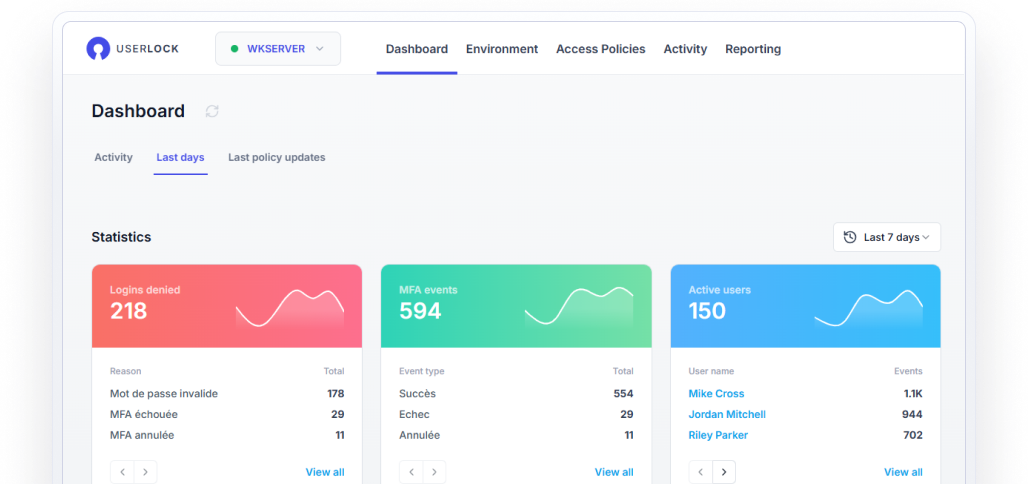Click View all in Logins denied card
Viewport: 1028px width, 484px height.
324,472
